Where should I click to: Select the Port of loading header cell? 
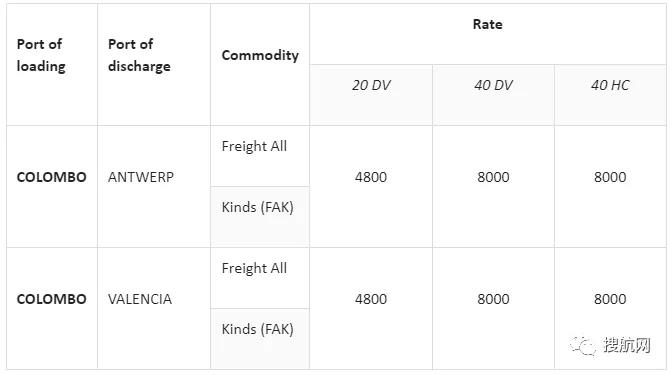click(x=52, y=65)
